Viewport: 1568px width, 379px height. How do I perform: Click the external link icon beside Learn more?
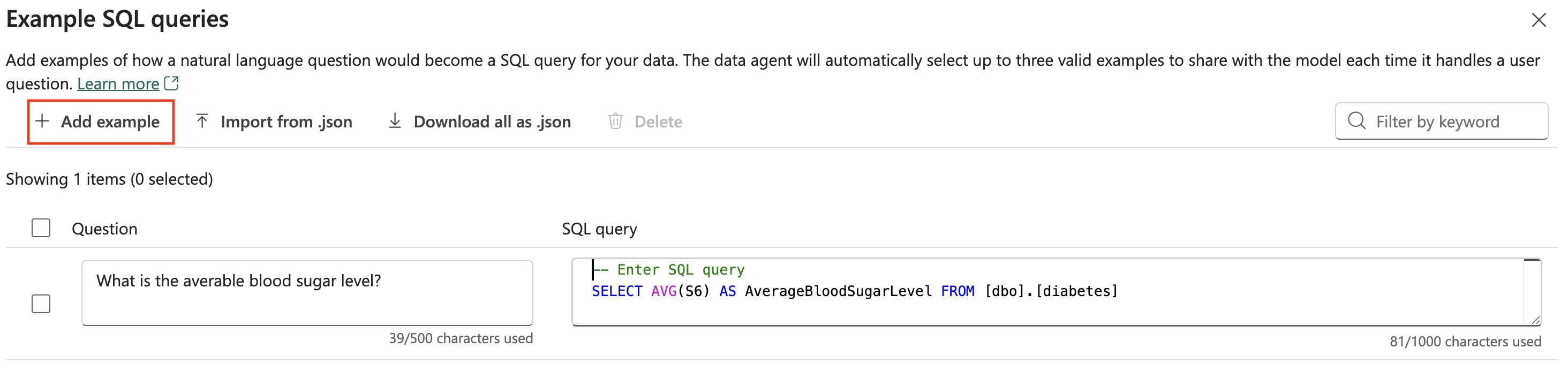click(x=171, y=83)
